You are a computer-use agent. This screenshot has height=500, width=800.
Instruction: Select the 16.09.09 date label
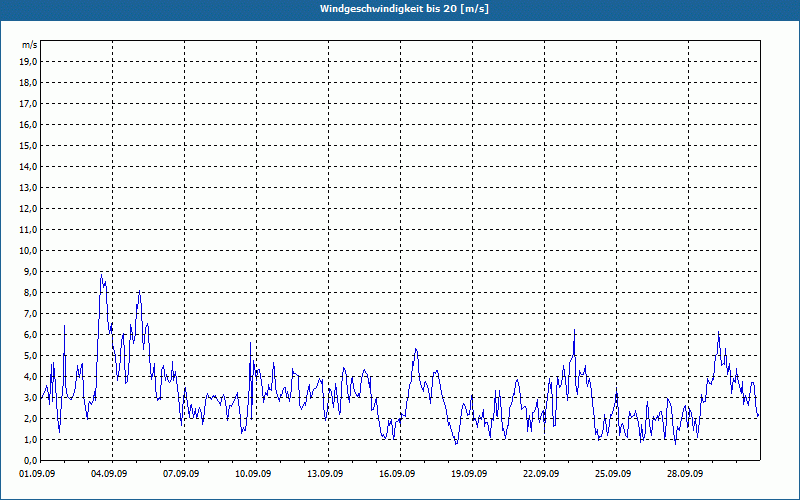396,474
